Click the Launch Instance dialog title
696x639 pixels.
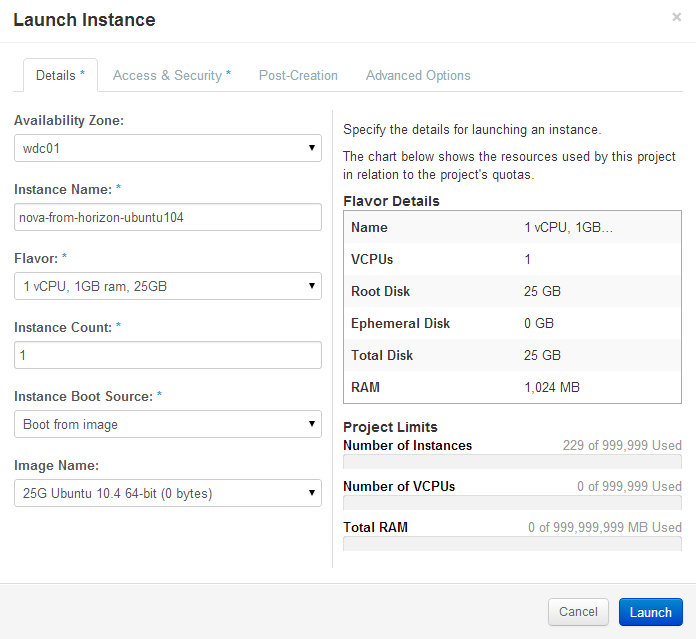[x=84, y=20]
